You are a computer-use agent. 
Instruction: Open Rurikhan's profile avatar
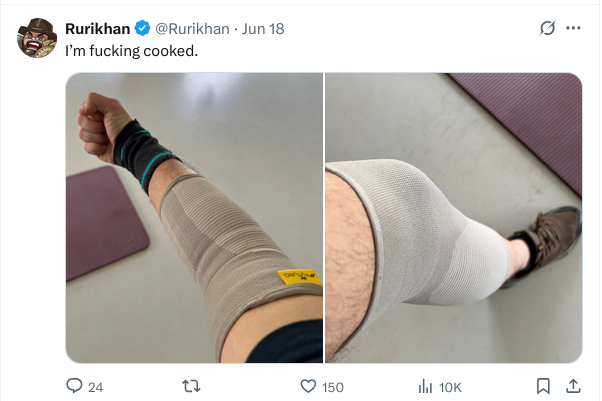(x=37, y=38)
